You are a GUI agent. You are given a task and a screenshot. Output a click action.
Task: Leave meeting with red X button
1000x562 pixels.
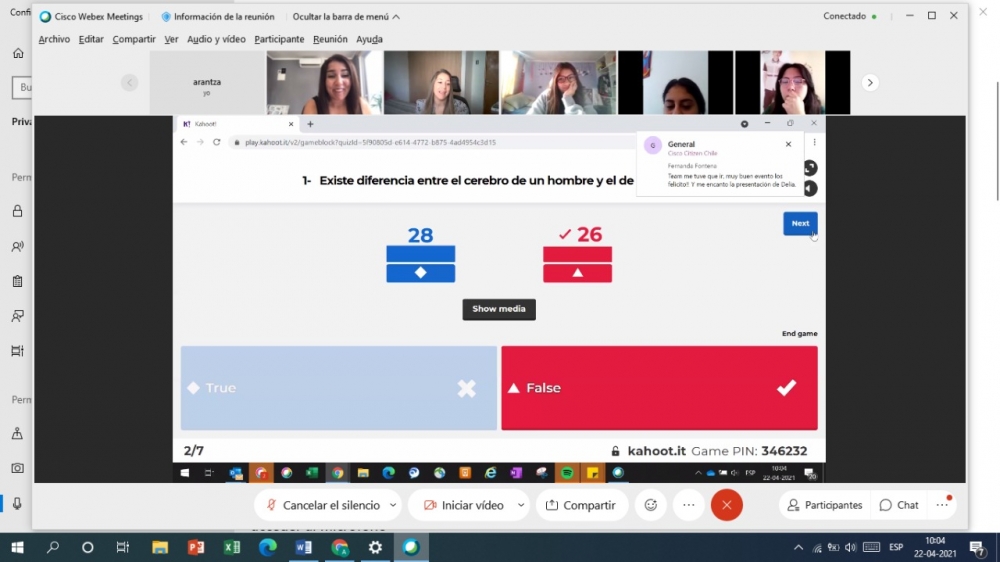(x=726, y=505)
